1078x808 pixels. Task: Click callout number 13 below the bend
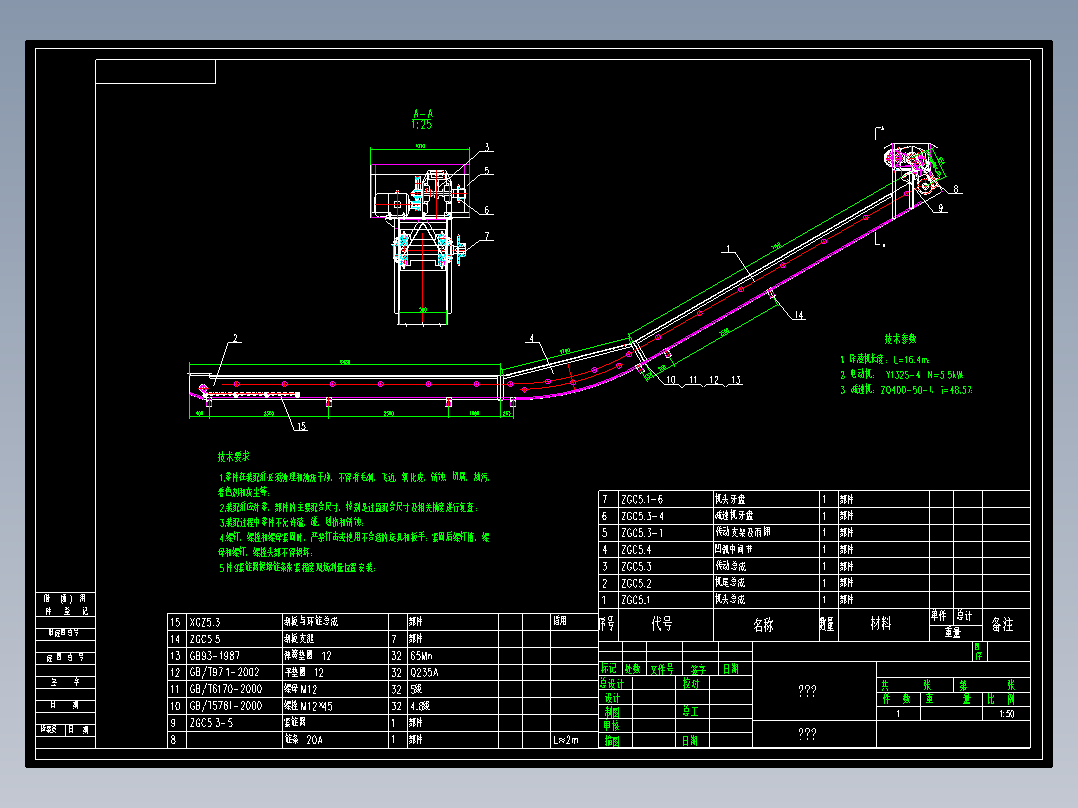tap(736, 380)
